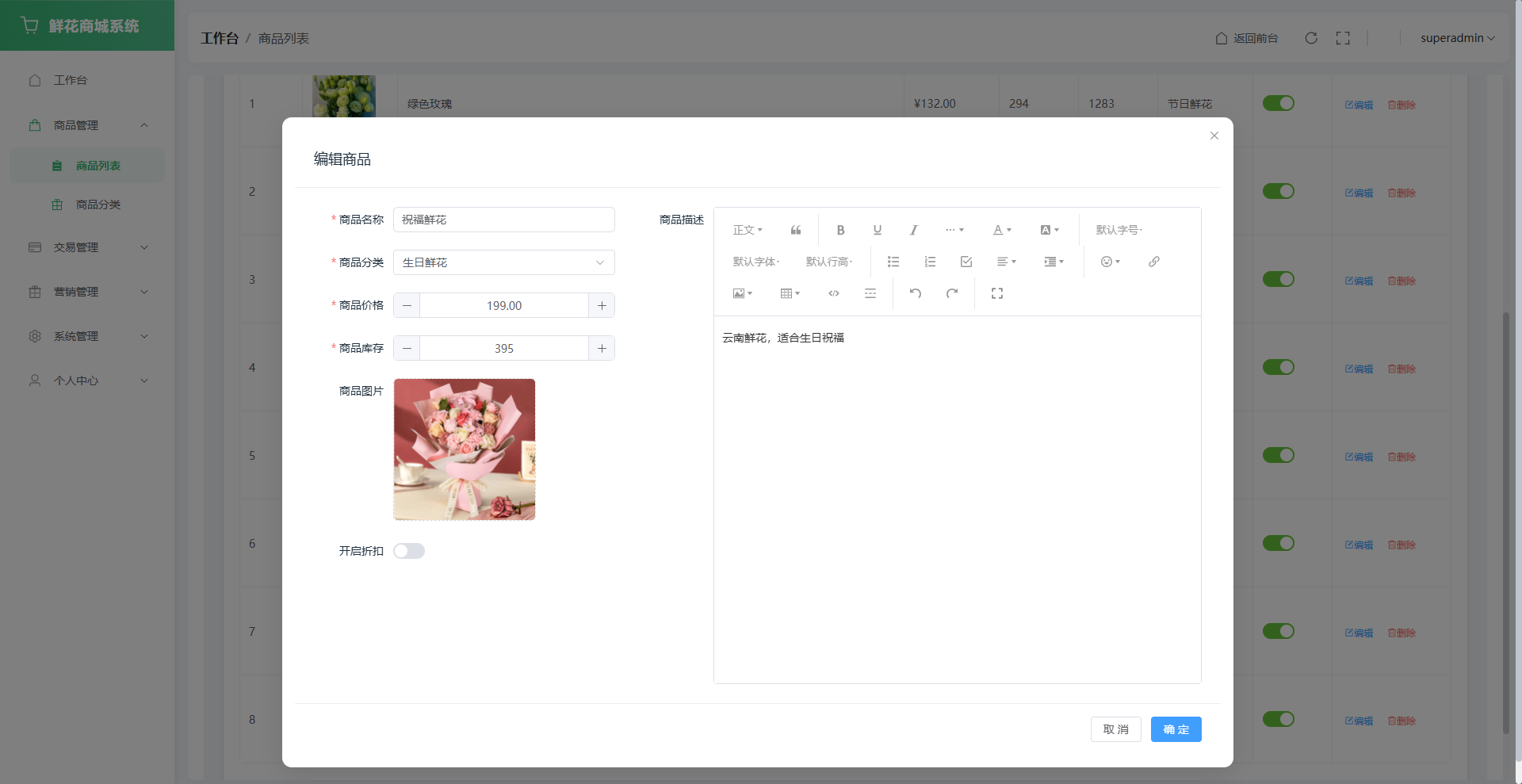Undo the last edit in the description

(915, 293)
